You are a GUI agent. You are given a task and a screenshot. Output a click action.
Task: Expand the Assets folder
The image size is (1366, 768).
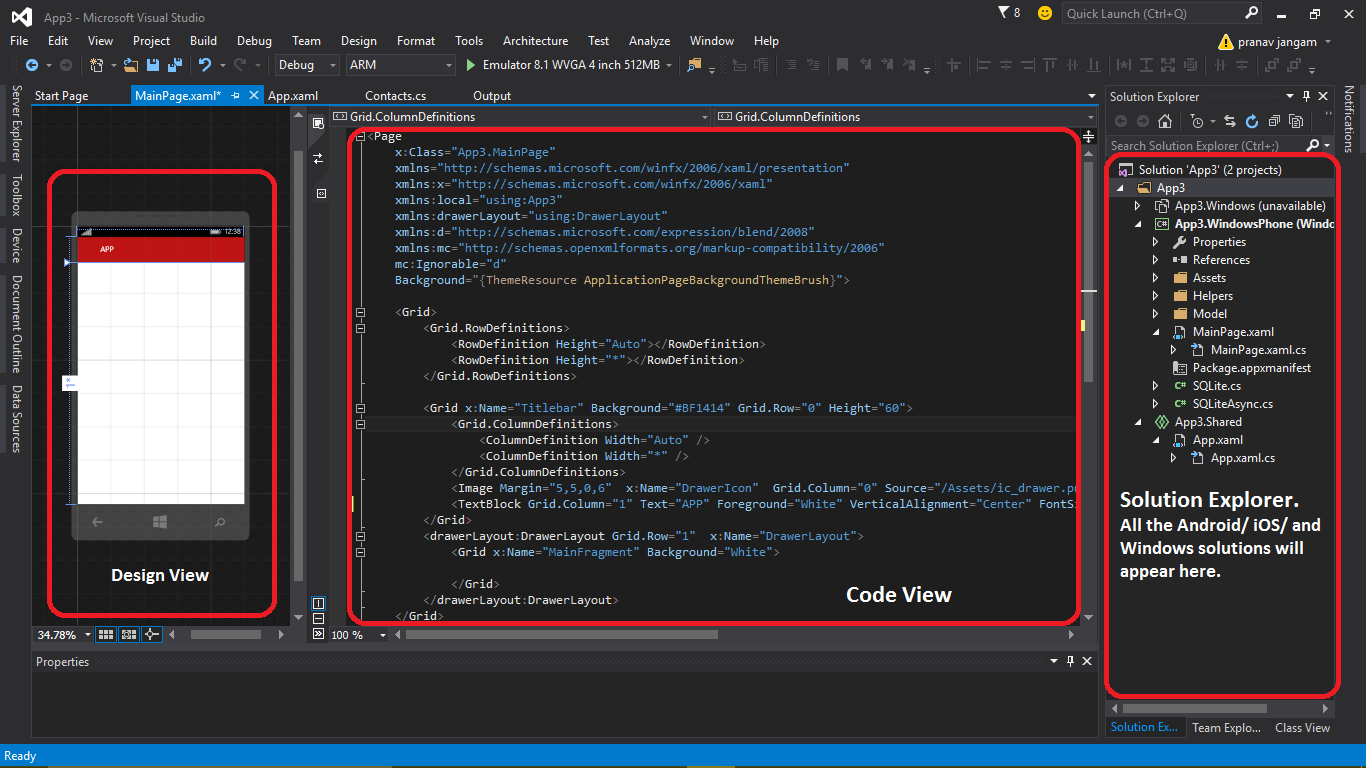pos(1156,278)
